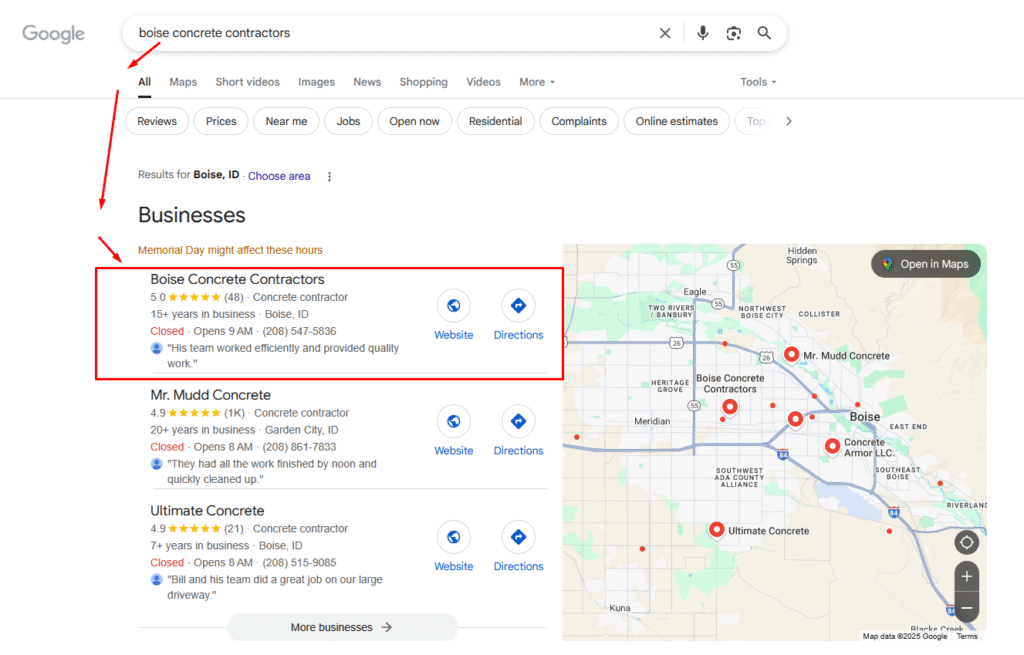This screenshot has width=1024, height=655.
Task: Expand the More search tabs dropdown
Action: pos(537,82)
